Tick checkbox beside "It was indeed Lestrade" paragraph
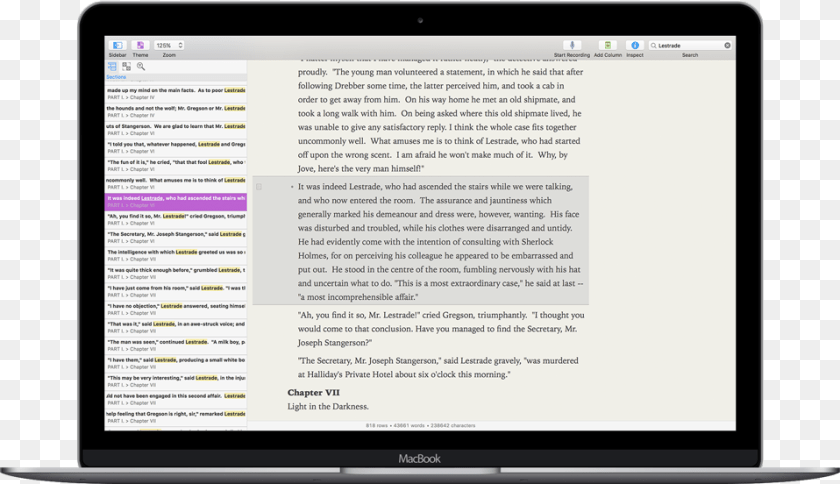Image resolution: width=840 pixels, height=484 pixels. pyautogui.click(x=259, y=187)
